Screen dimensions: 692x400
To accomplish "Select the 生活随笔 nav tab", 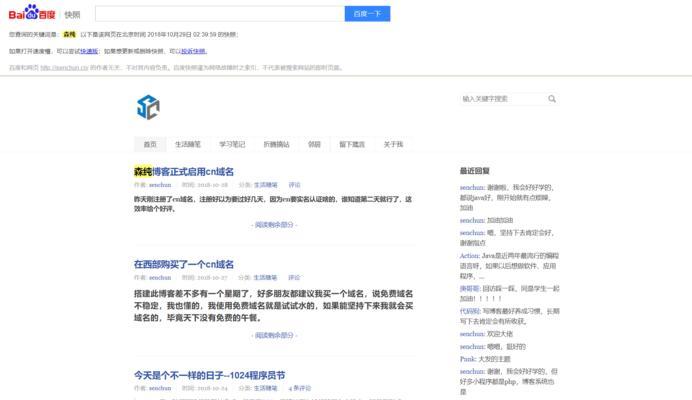I will point(188,144).
